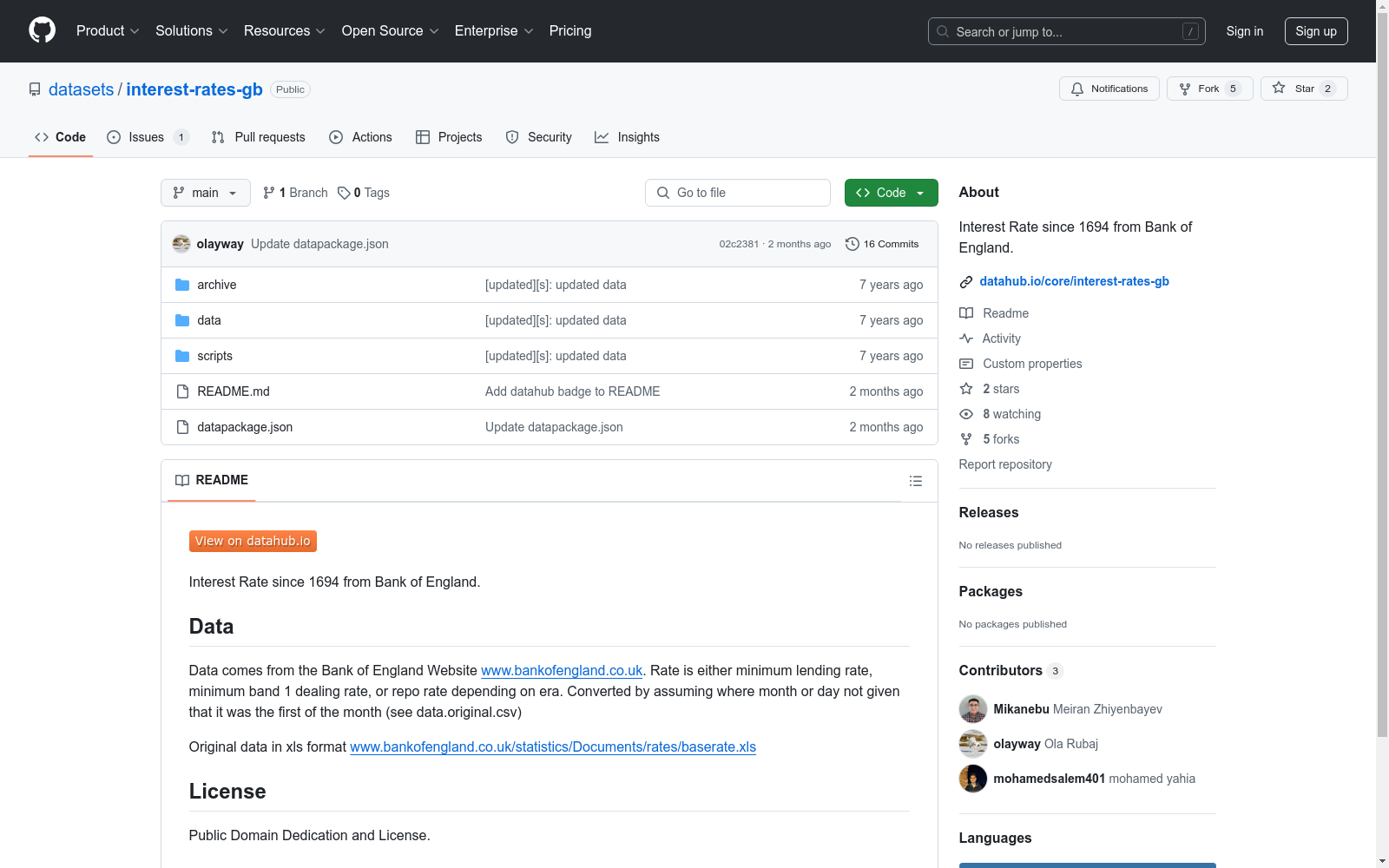Image resolution: width=1389 pixels, height=868 pixels.
Task: Click the README outline list icon
Action: point(915,481)
